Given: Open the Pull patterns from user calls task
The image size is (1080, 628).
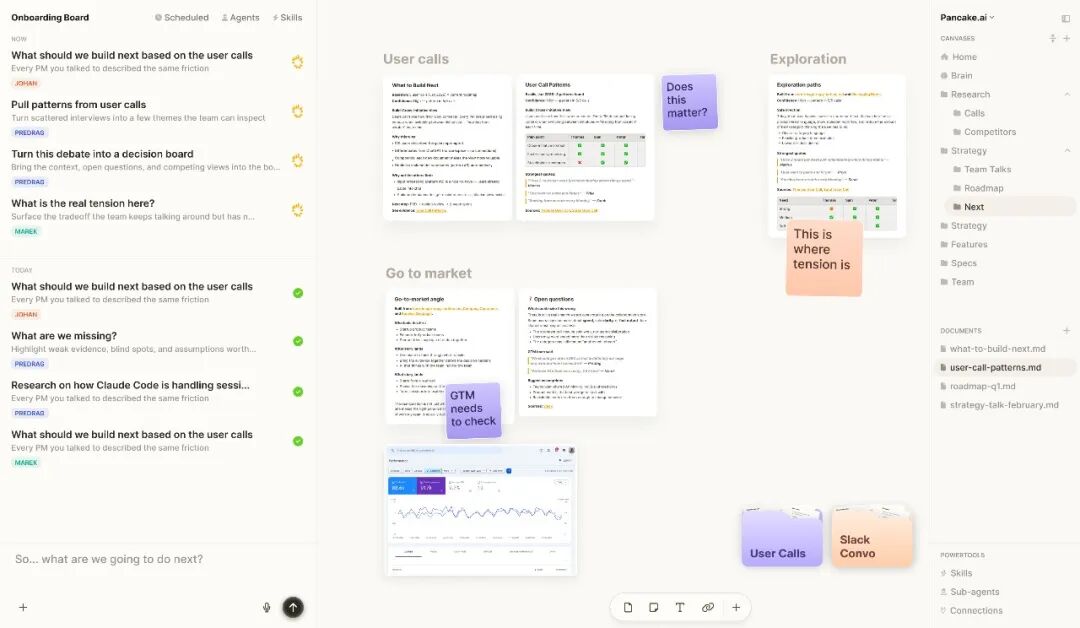Looking at the screenshot, I should 157,118.
